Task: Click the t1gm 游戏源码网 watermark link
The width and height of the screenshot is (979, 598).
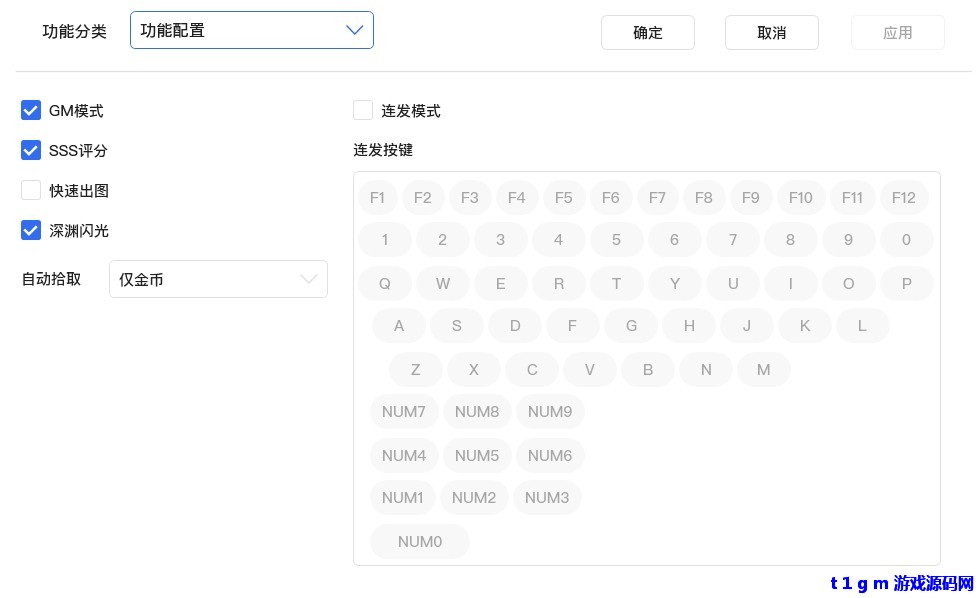Action: (901, 583)
